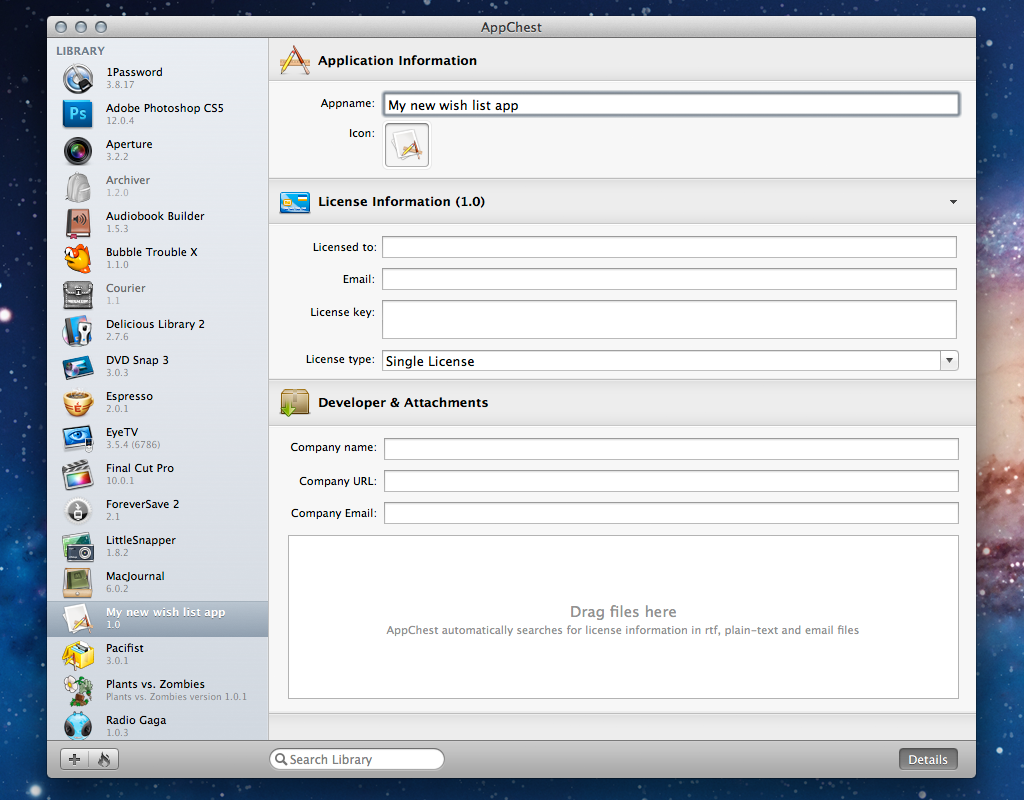Click the License Information card icon

tap(295, 202)
